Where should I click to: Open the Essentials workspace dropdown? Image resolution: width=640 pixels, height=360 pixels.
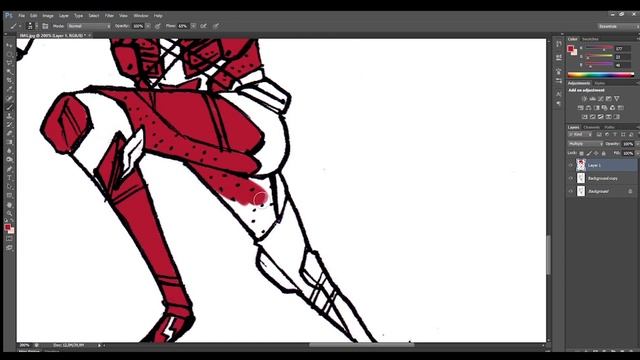618,26
